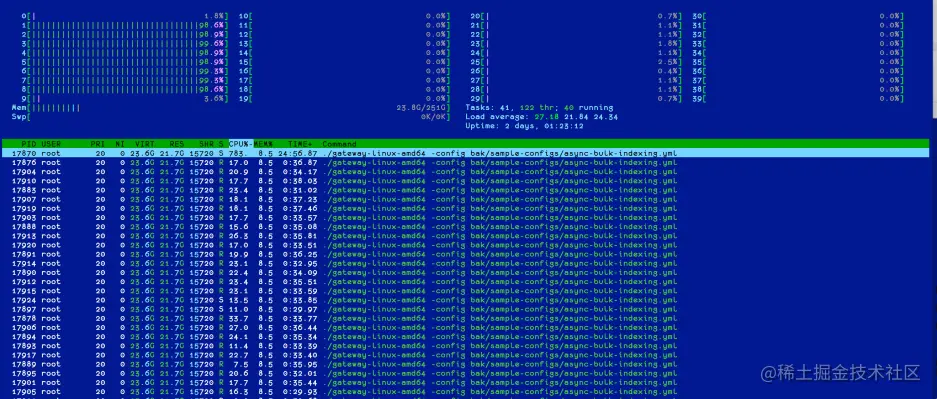Click the PRI column header
Screen dimensions: 937x399
[x=97, y=144]
